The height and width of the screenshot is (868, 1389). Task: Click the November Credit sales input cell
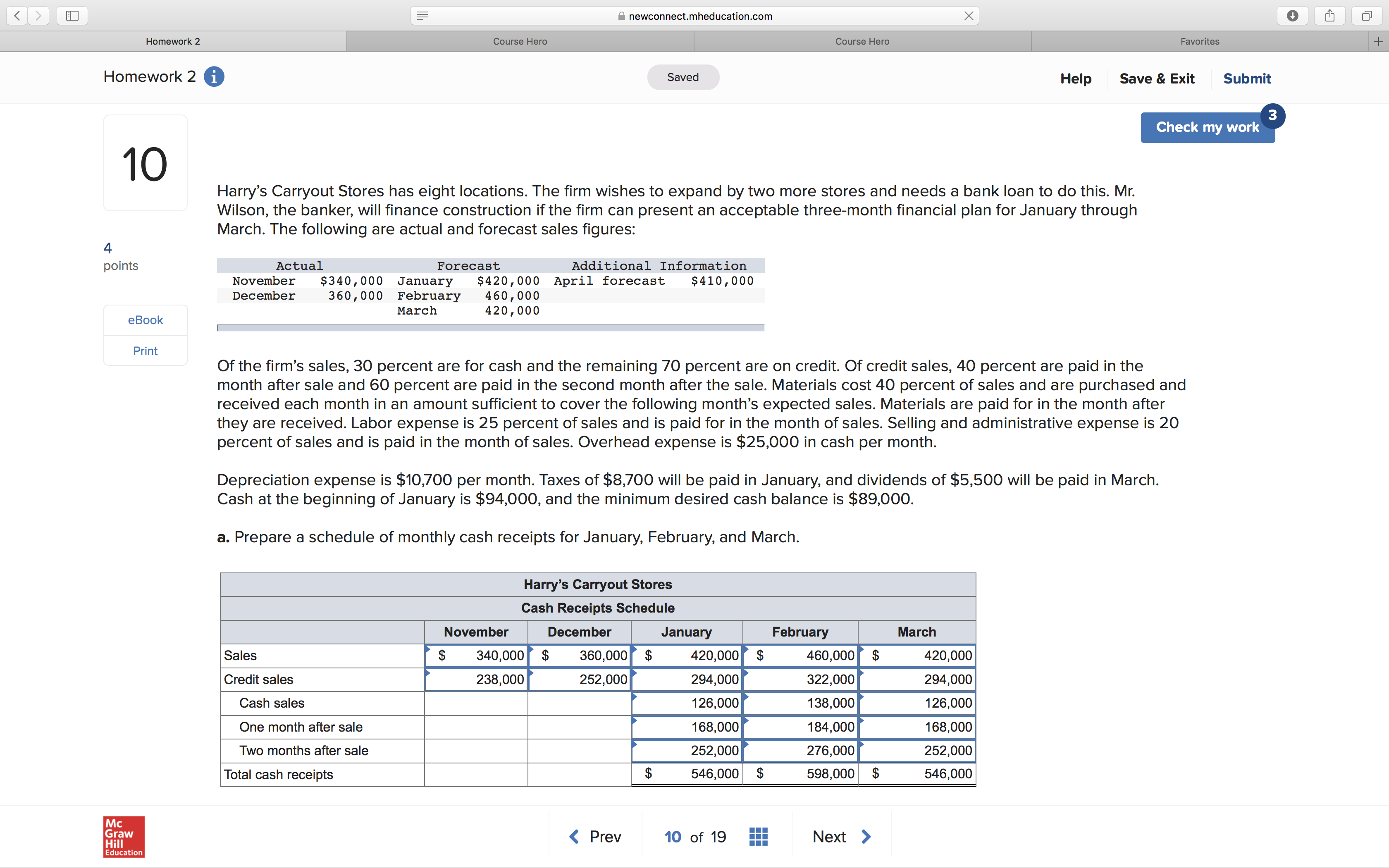coord(476,679)
